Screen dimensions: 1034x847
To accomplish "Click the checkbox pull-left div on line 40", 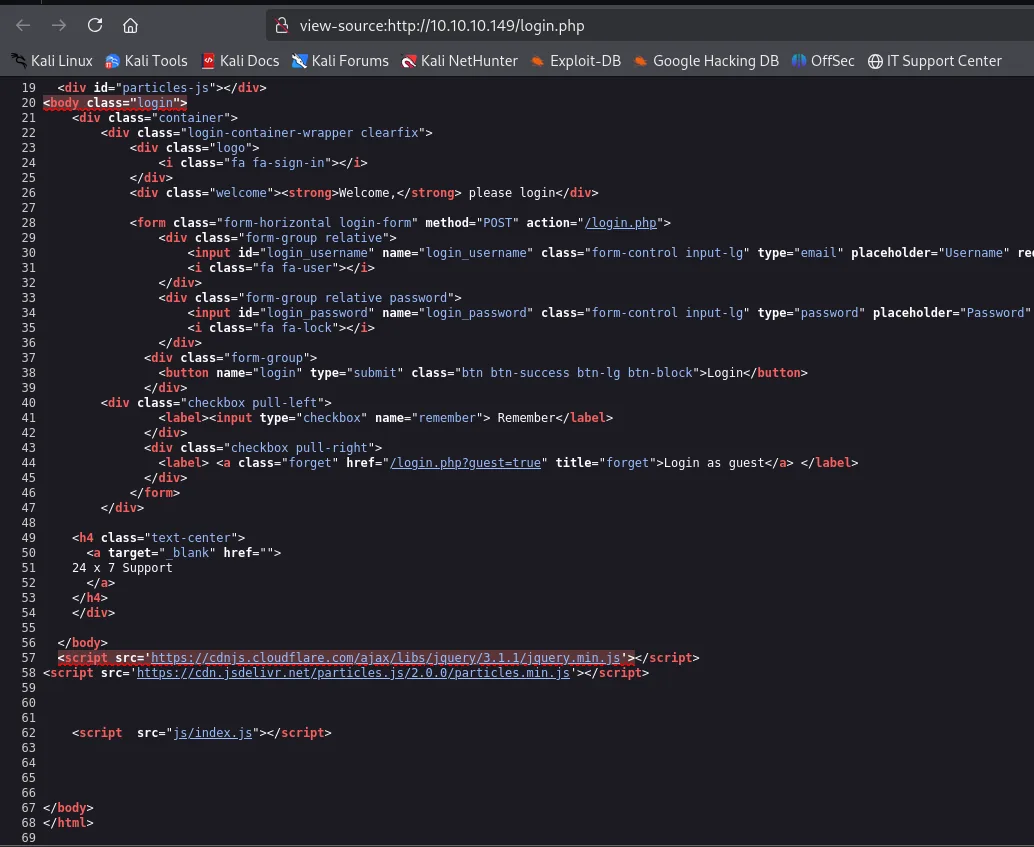I will tap(216, 403).
